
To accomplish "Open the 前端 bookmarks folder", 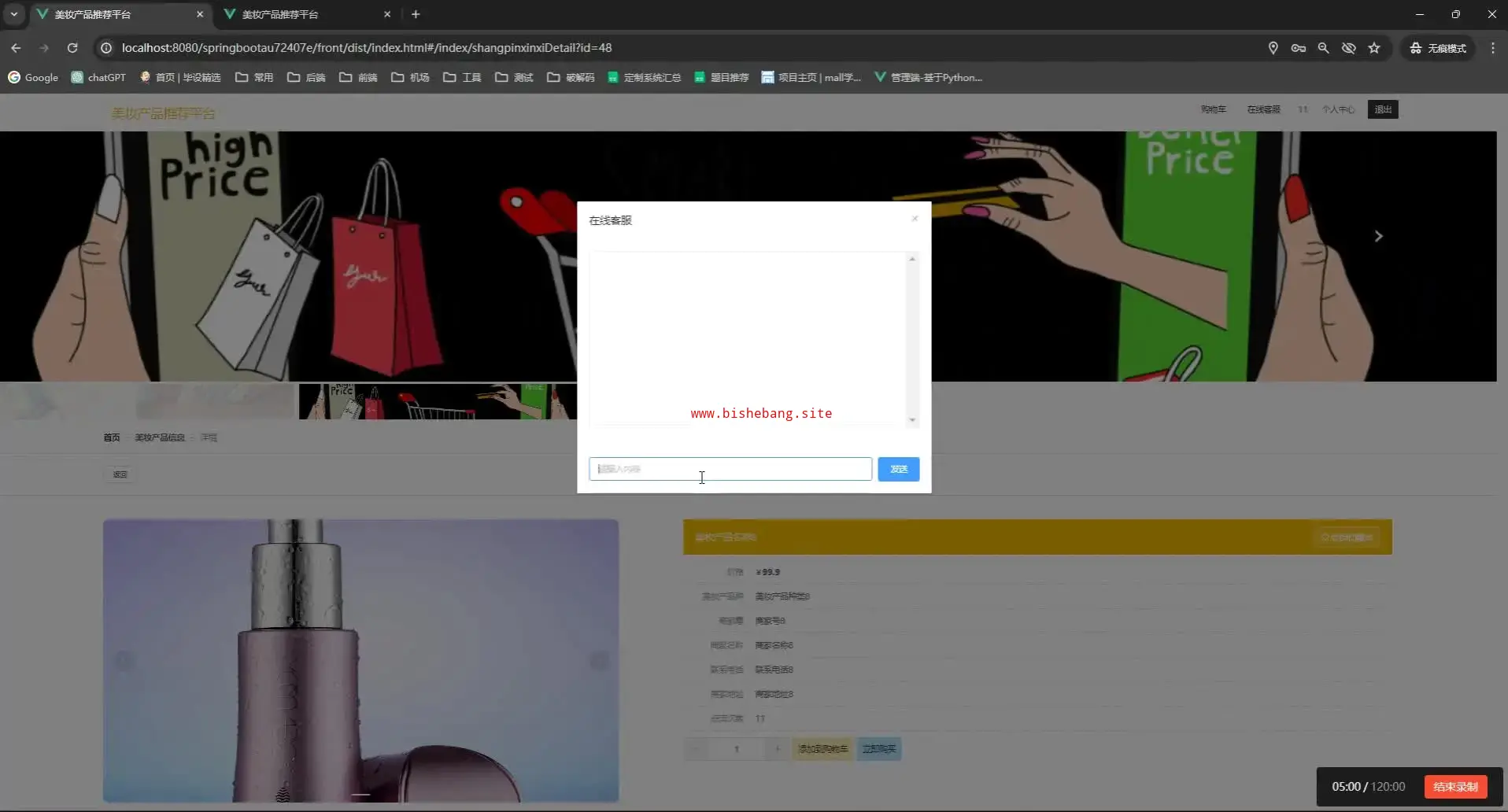I will pyautogui.click(x=358, y=78).
